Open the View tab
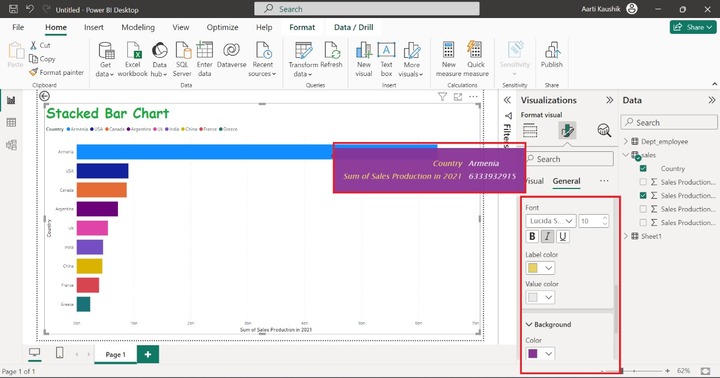720x378 pixels. (180, 27)
